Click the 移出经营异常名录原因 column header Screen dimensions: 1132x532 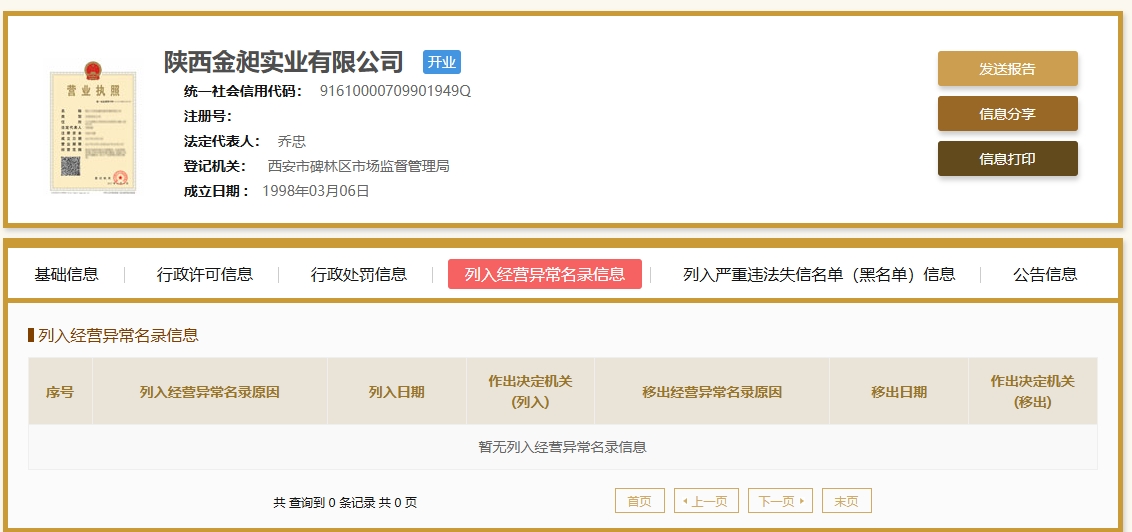tap(712, 392)
